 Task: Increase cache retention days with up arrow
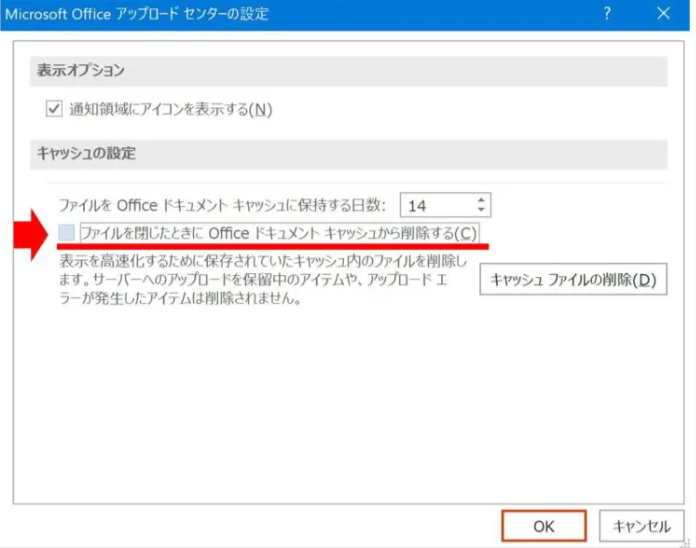pyautogui.click(x=481, y=200)
